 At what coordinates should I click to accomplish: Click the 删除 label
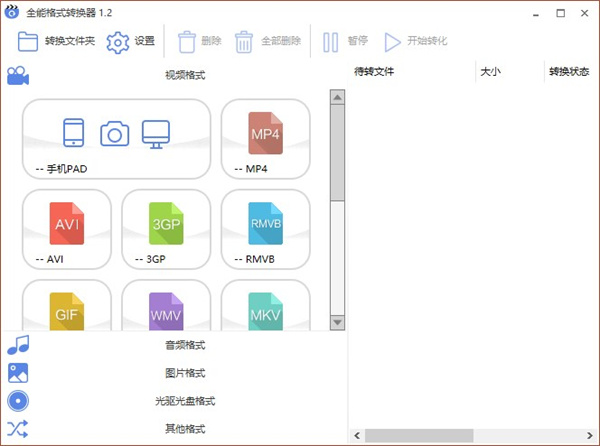click(211, 41)
